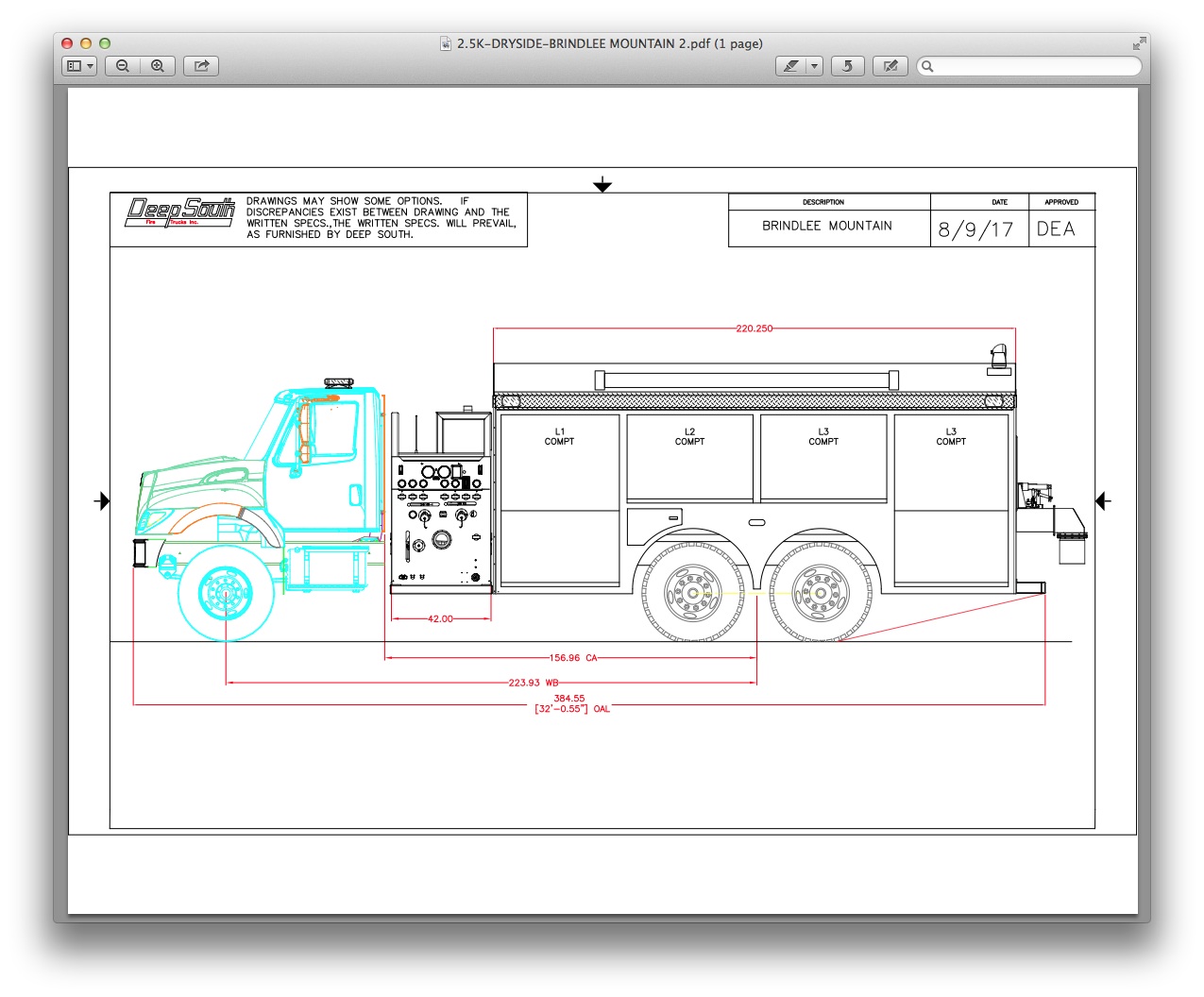Screen dimensions: 1204x997
Task: Minimize the window with yellow button
Action: (86, 43)
